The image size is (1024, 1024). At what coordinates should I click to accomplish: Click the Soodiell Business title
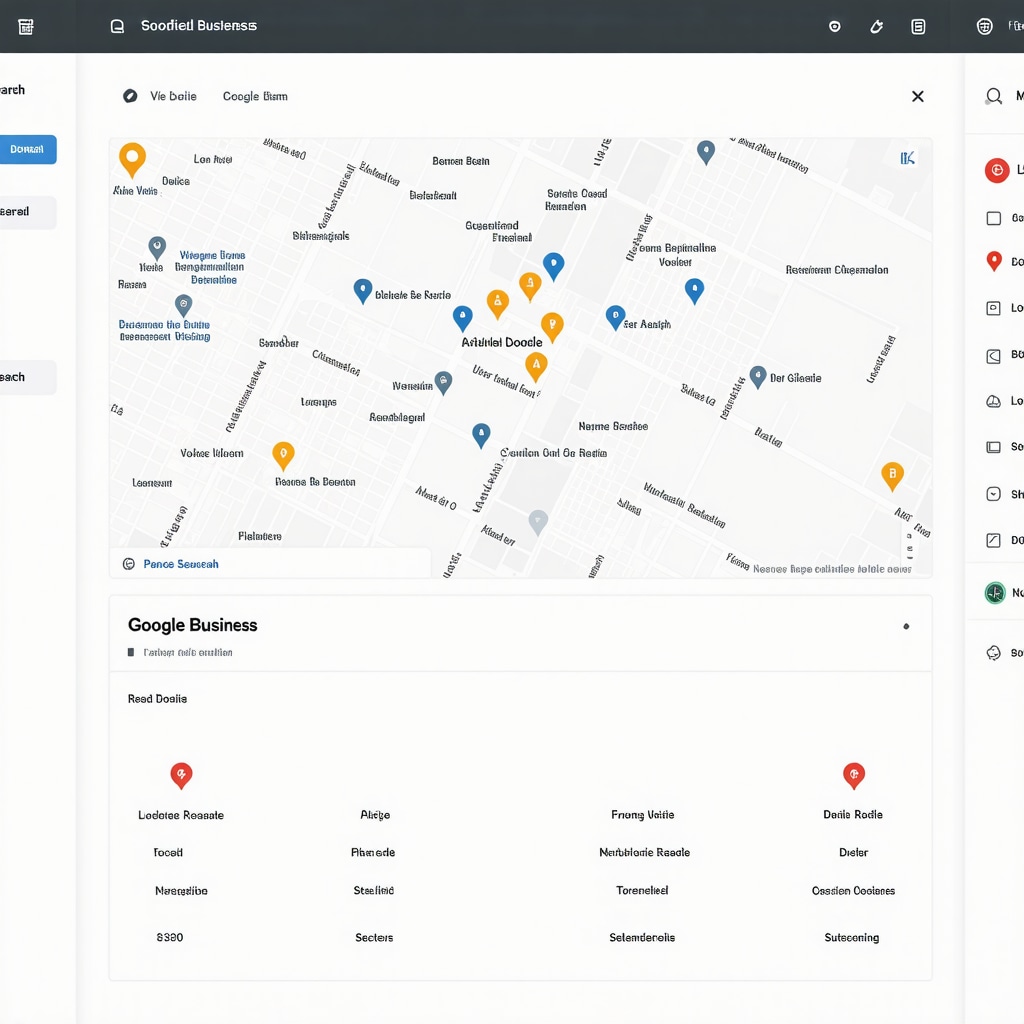click(199, 25)
